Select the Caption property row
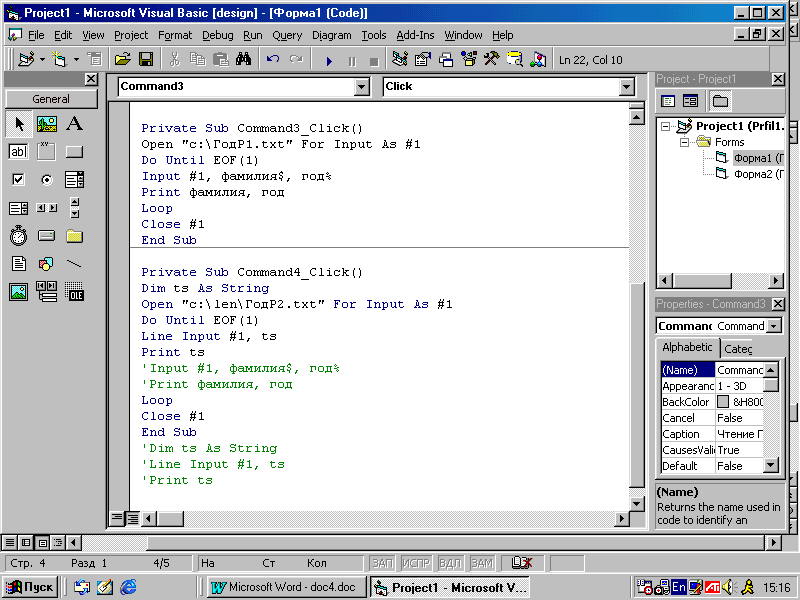Image resolution: width=800 pixels, height=600 pixels. click(x=712, y=434)
